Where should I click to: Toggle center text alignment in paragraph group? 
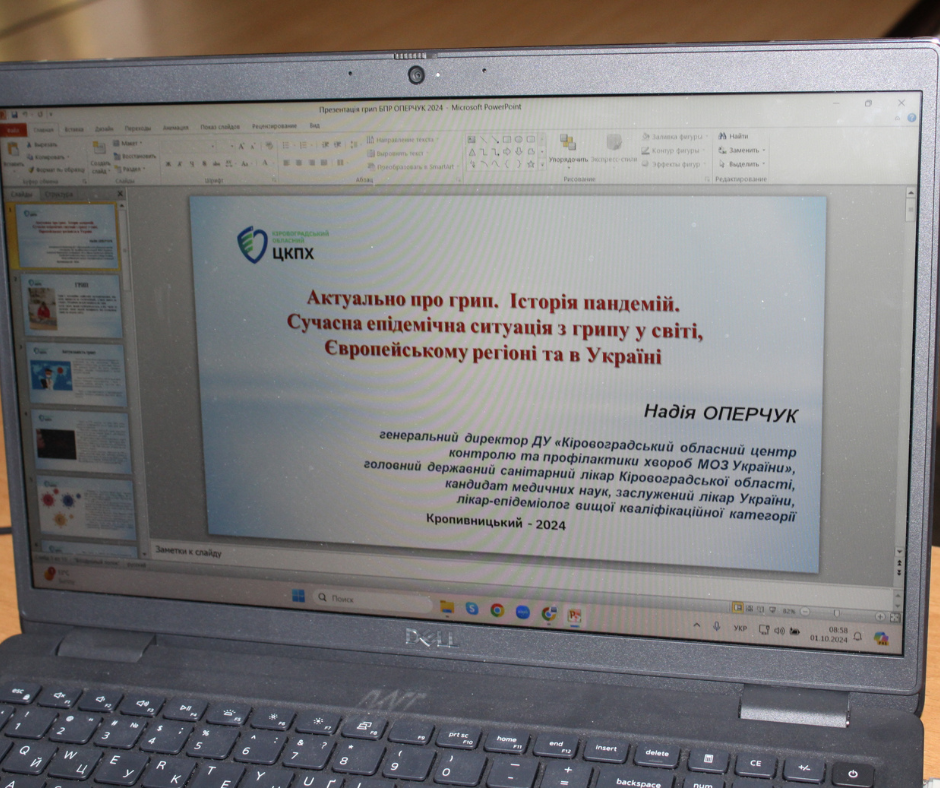pyautogui.click(x=298, y=163)
